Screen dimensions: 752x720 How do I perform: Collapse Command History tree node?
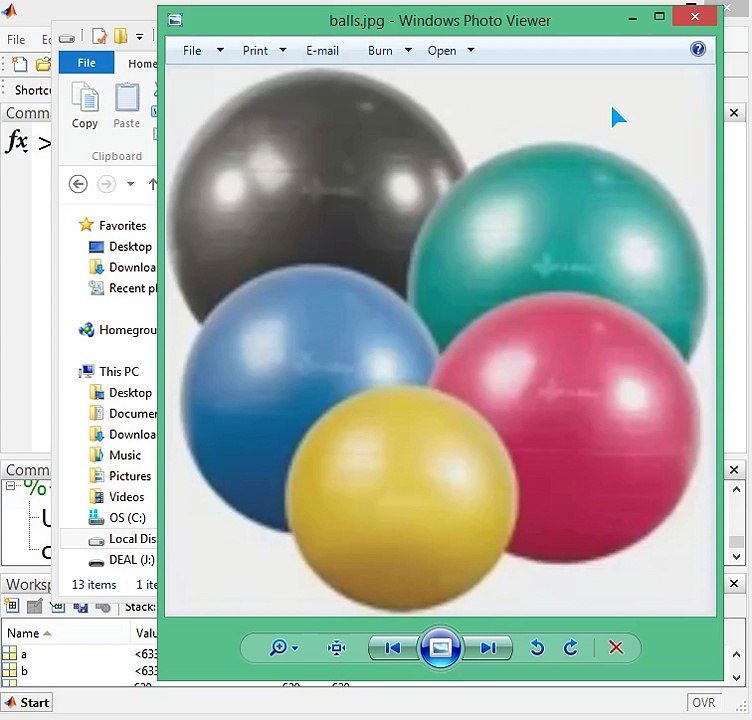[10, 486]
